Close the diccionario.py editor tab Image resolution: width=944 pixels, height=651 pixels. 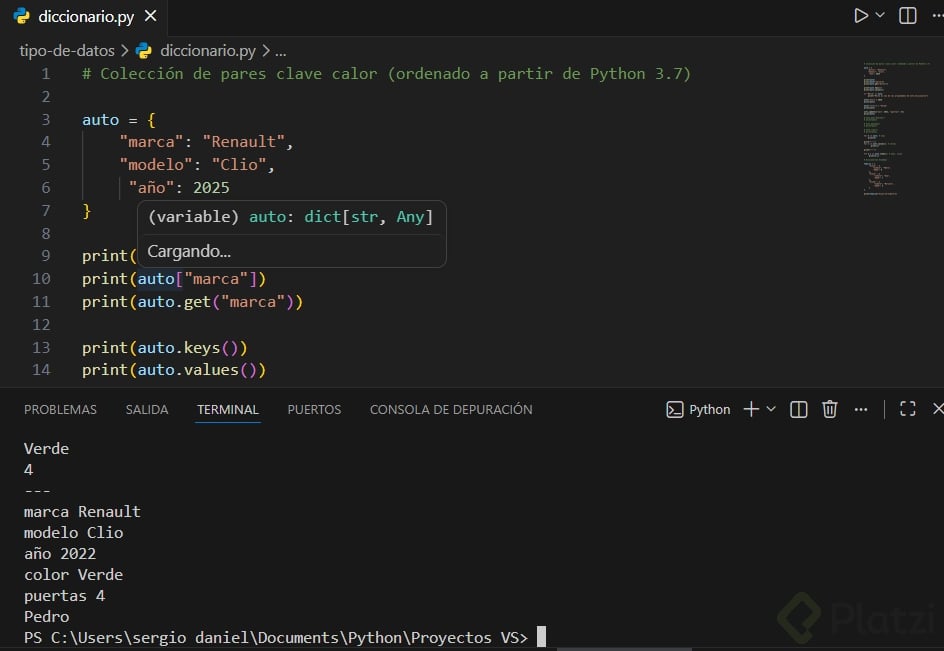[150, 17]
